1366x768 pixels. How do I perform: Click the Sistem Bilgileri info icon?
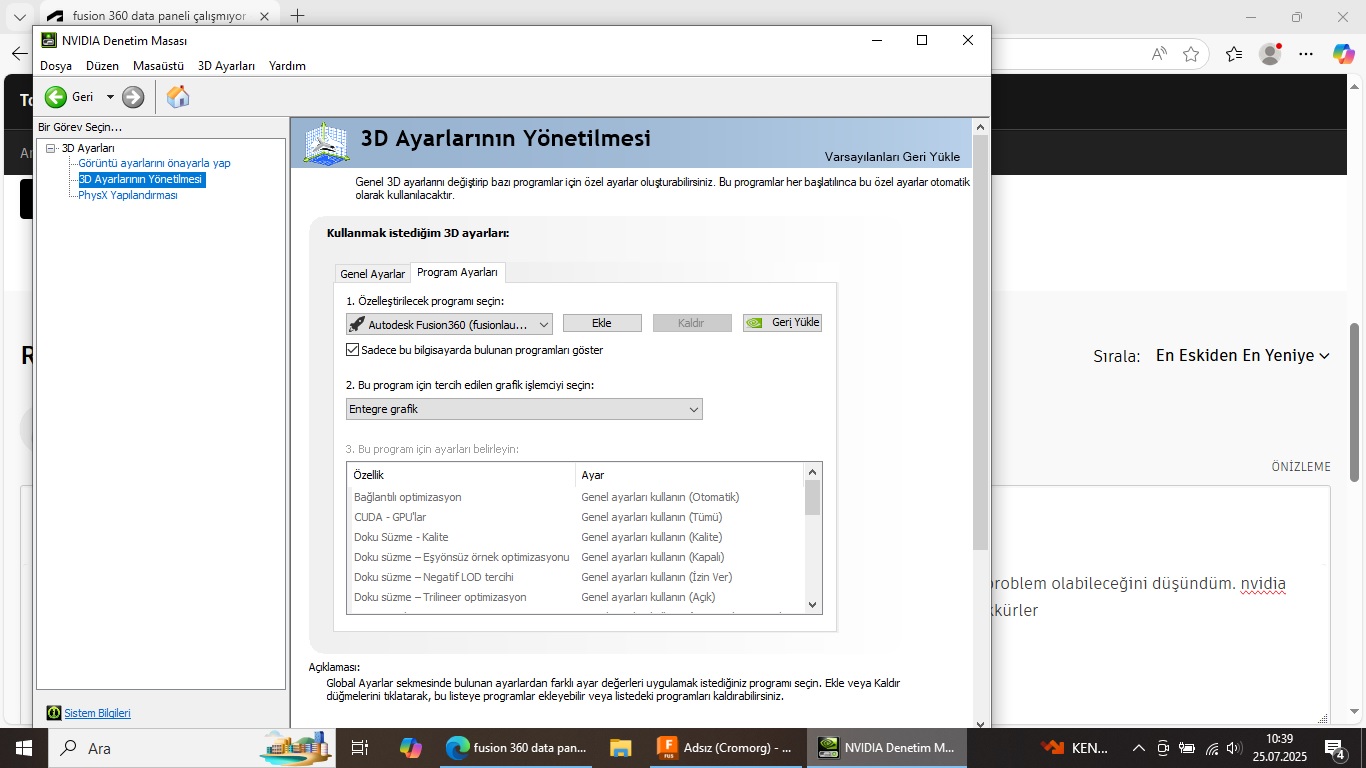tap(54, 713)
